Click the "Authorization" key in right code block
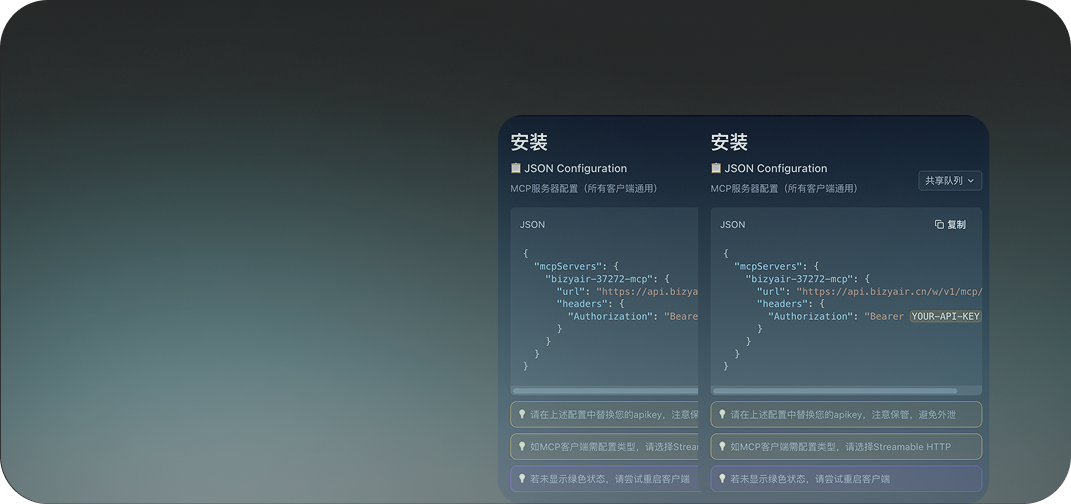 809,316
